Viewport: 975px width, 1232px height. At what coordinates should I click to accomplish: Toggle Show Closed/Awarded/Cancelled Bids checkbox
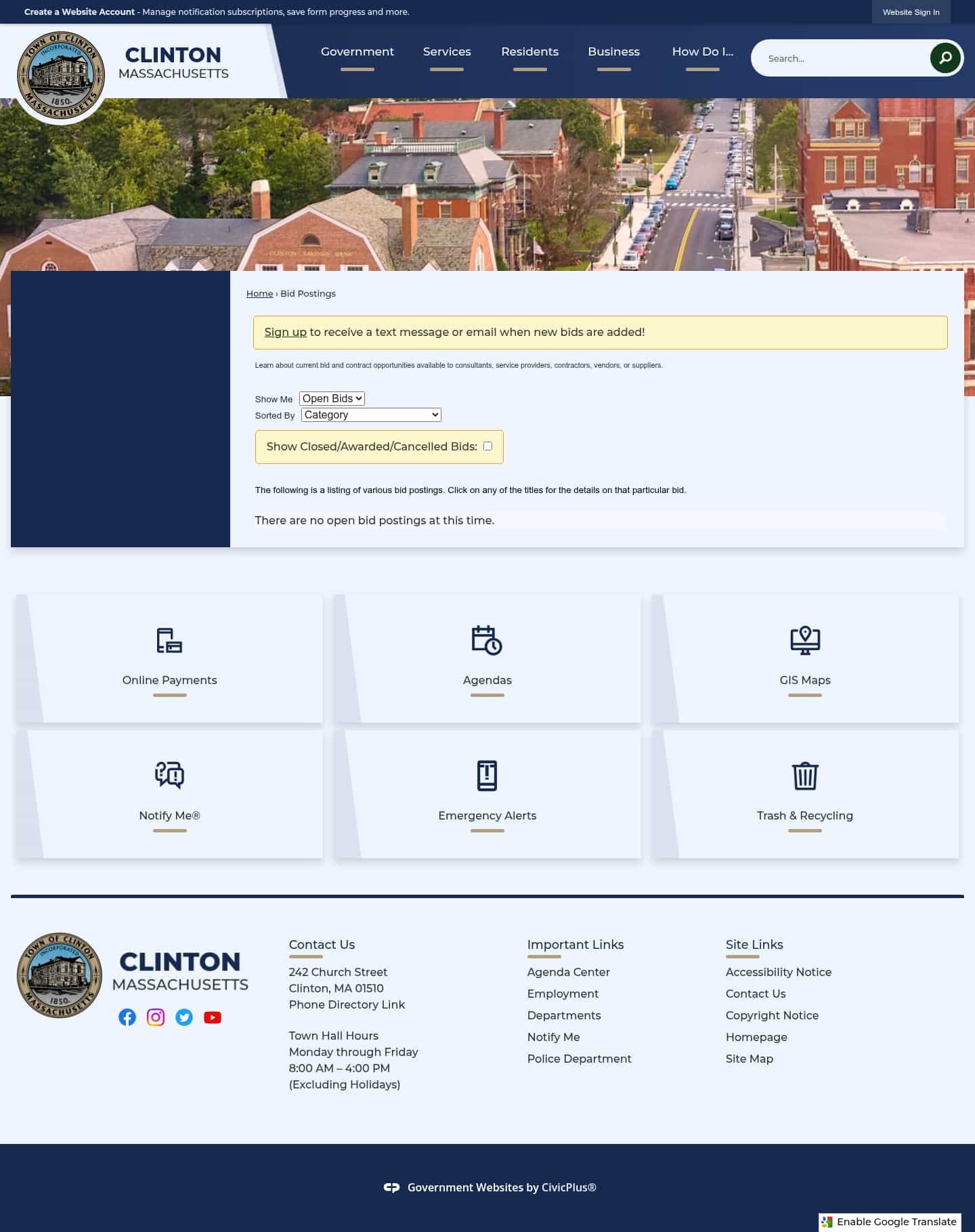tap(487, 446)
